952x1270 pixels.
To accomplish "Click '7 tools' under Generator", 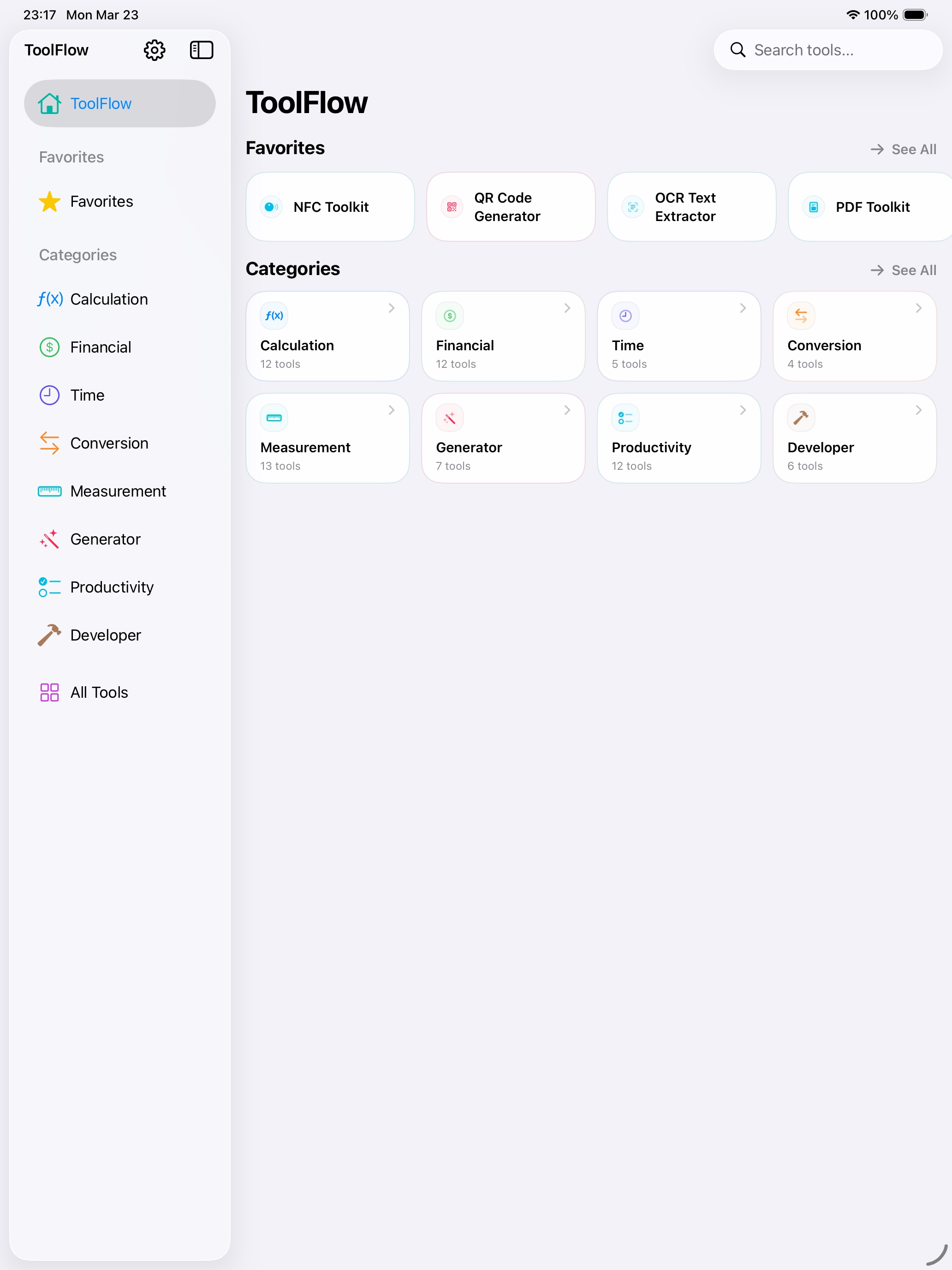I will 453,466.
